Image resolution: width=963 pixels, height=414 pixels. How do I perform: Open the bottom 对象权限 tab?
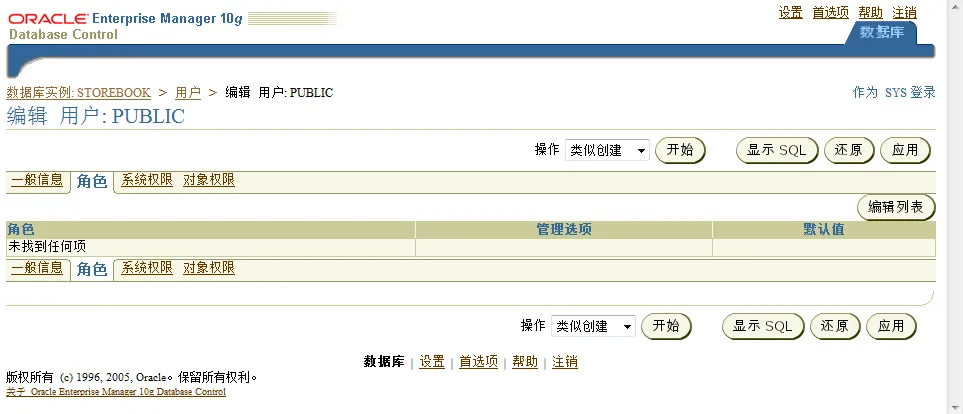tap(209, 268)
